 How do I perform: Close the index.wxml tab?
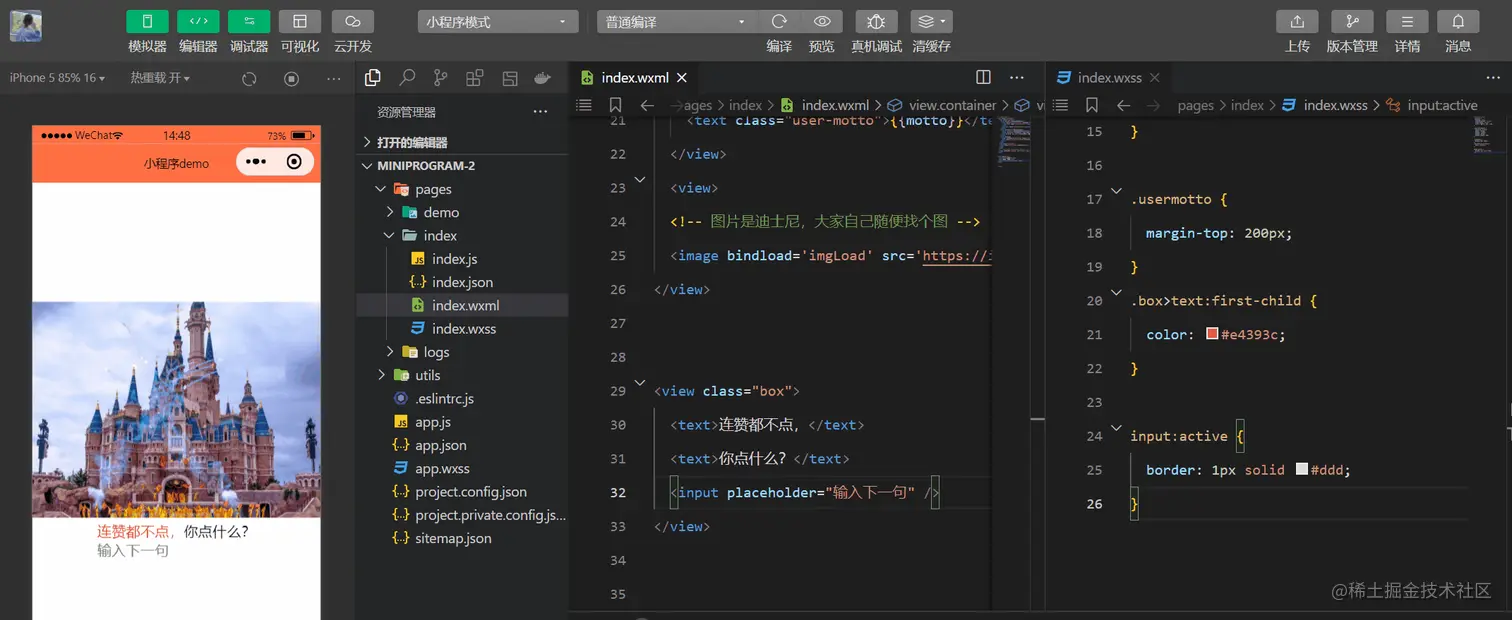683,78
